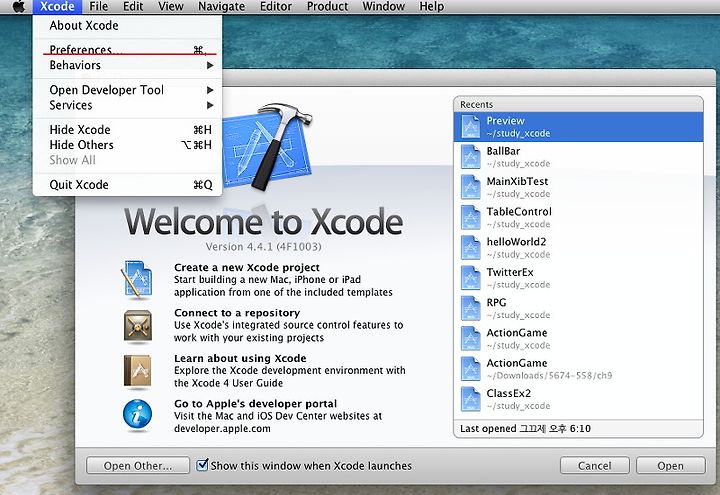Click the Xcode User Guide book icon
The width and height of the screenshot is (720, 495).
137,371
